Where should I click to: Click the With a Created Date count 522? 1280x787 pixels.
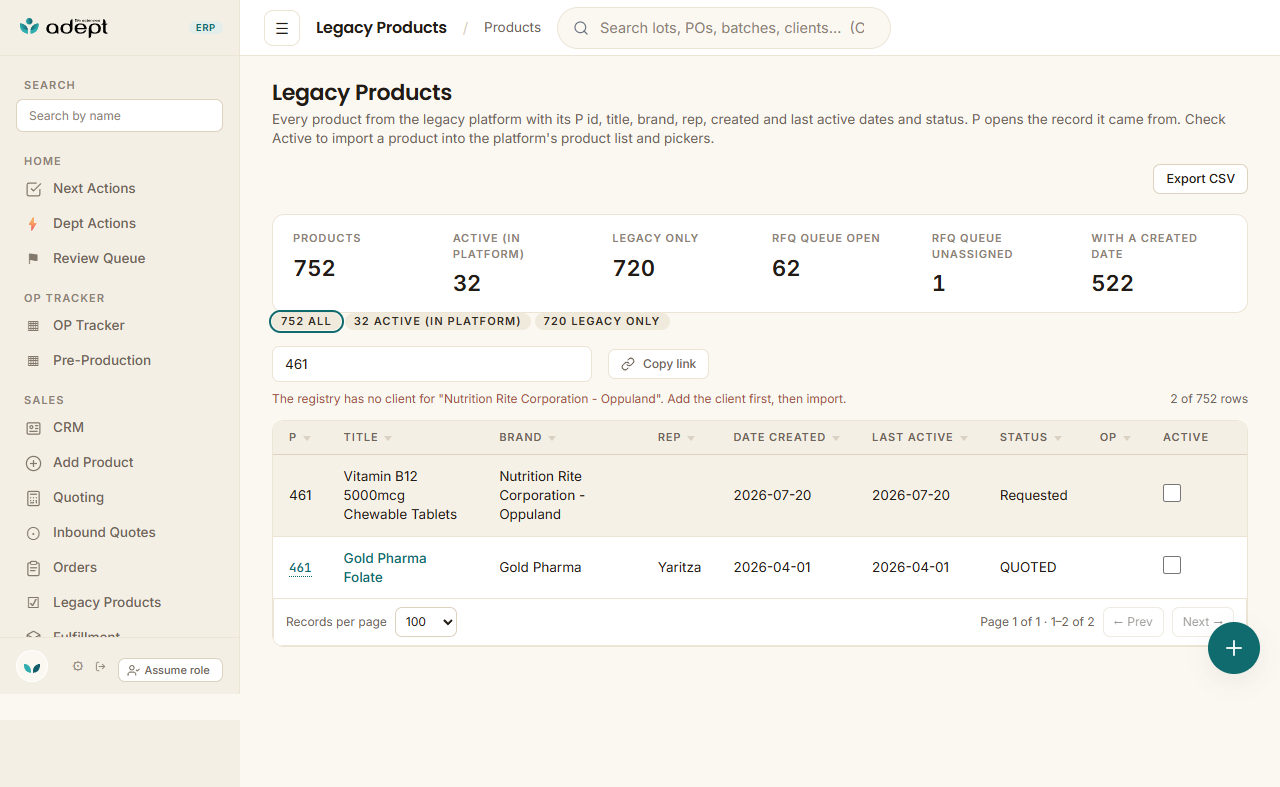[x=1112, y=284]
